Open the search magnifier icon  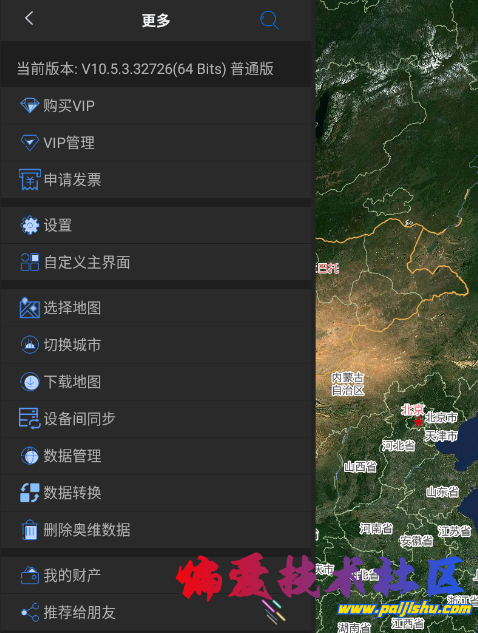point(269,20)
